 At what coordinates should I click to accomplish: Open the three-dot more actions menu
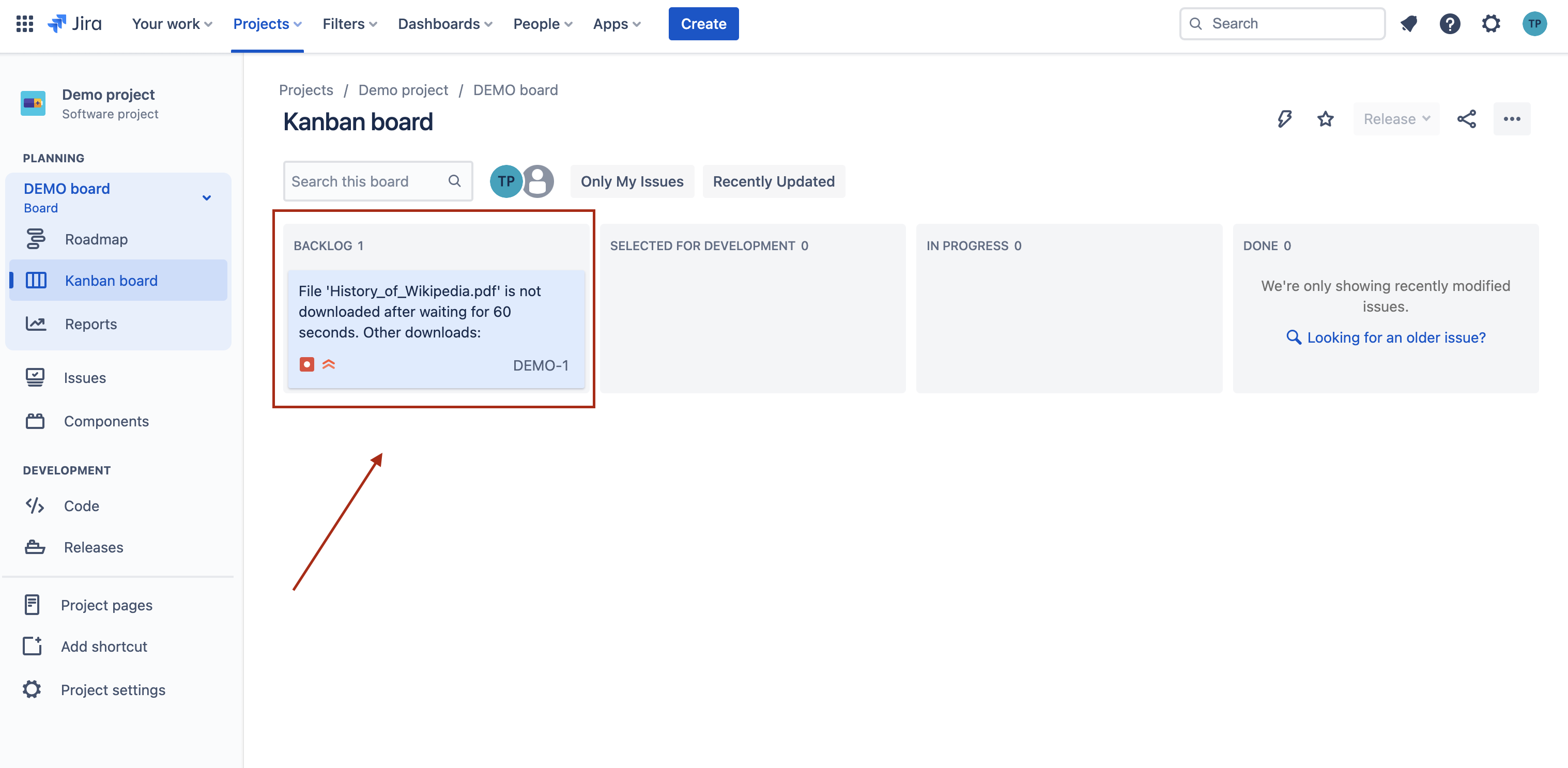(x=1512, y=119)
